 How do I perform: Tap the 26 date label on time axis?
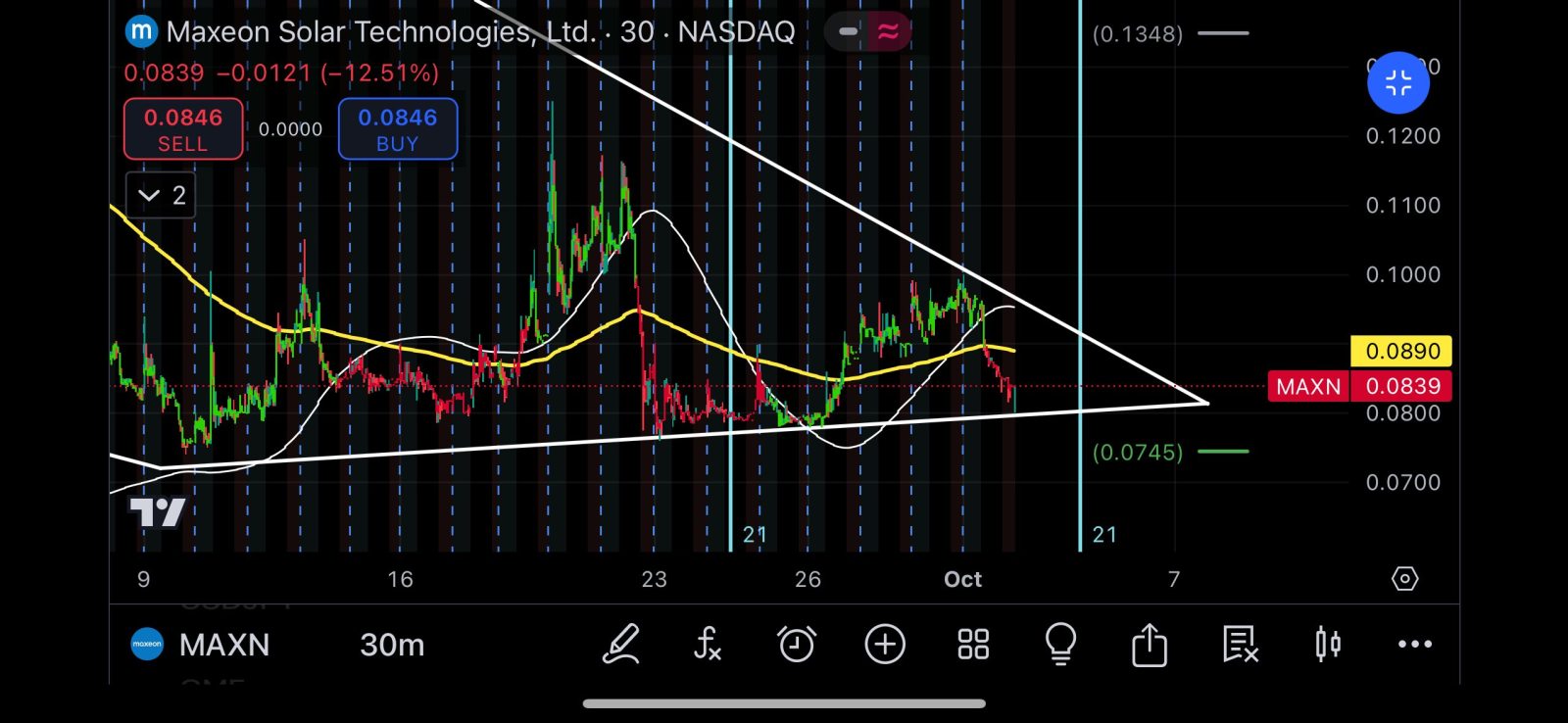tap(808, 579)
